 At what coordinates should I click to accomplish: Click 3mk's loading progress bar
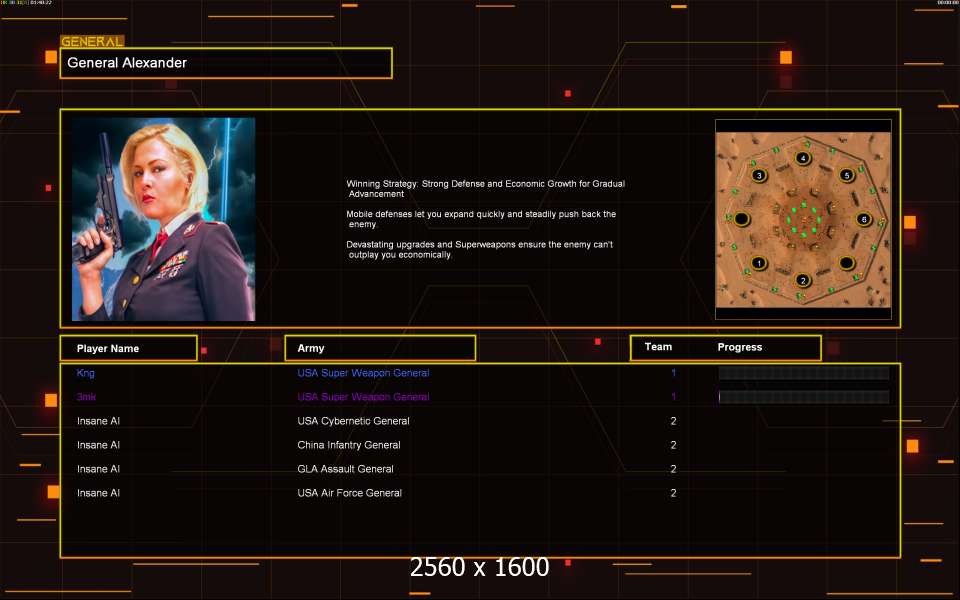point(804,397)
